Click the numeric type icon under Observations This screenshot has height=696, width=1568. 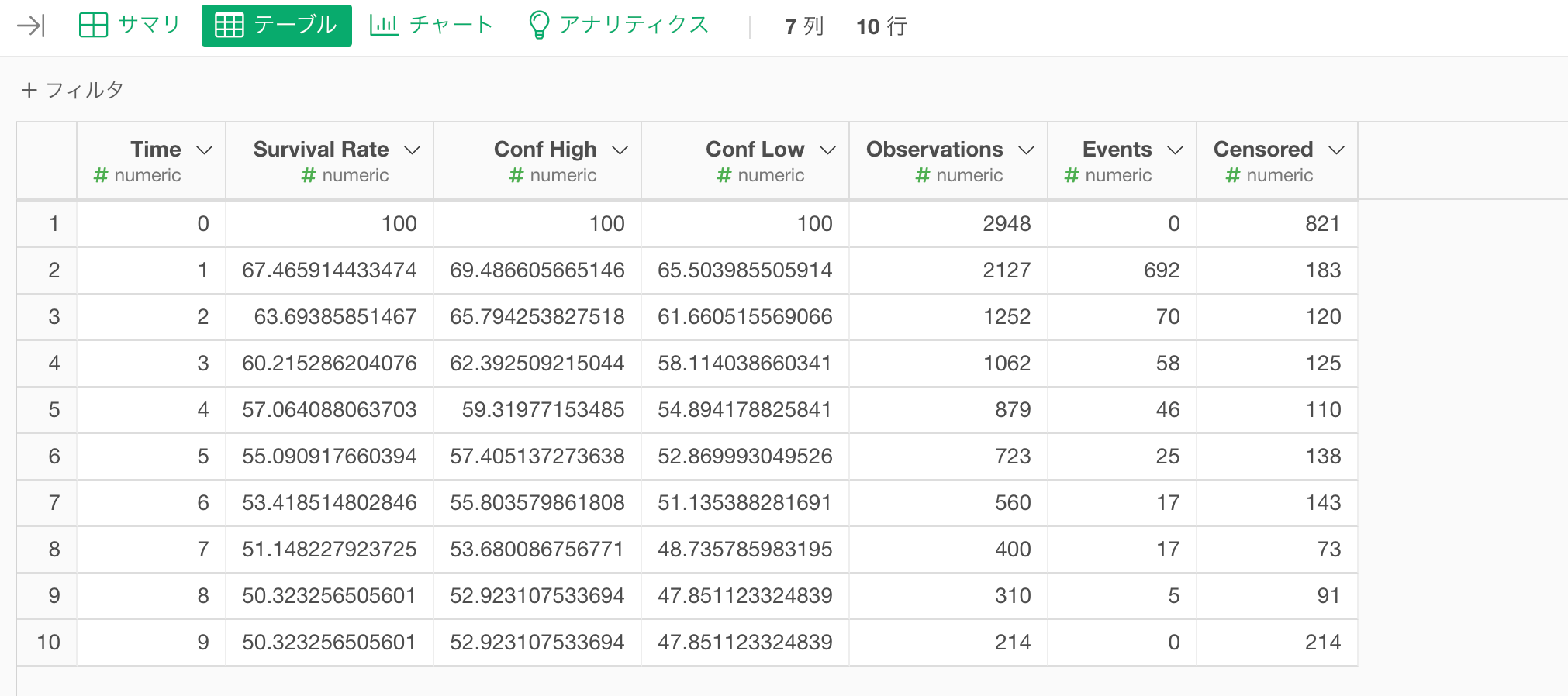pyautogui.click(x=923, y=175)
